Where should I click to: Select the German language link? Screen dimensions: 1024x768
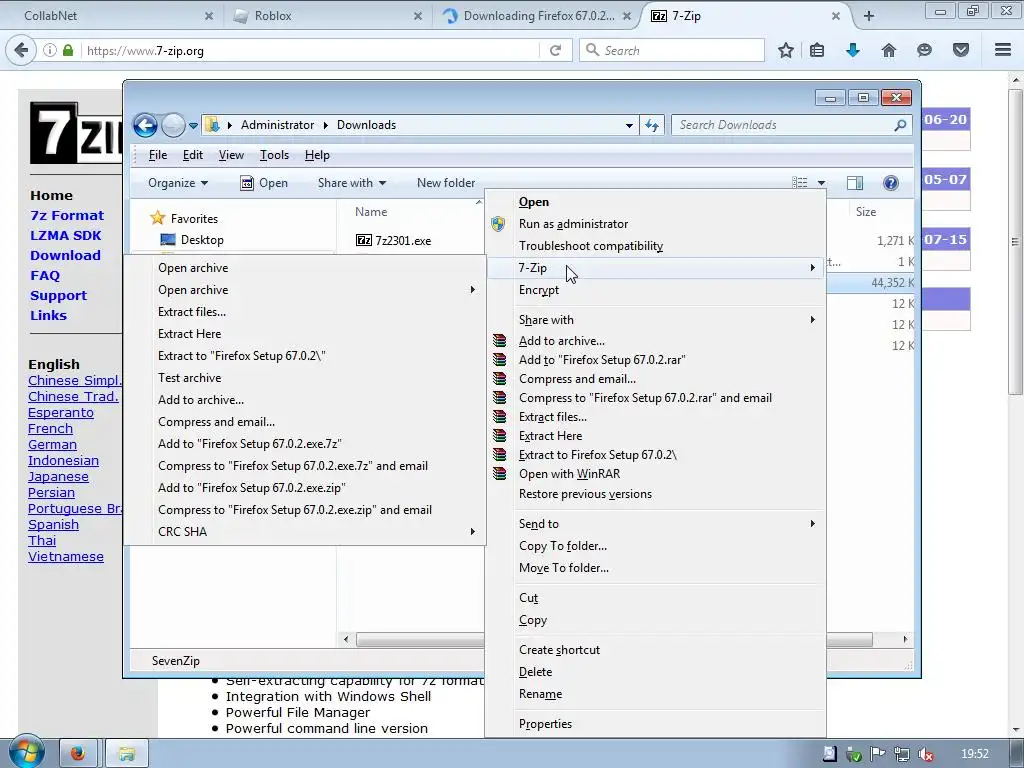[52, 444]
